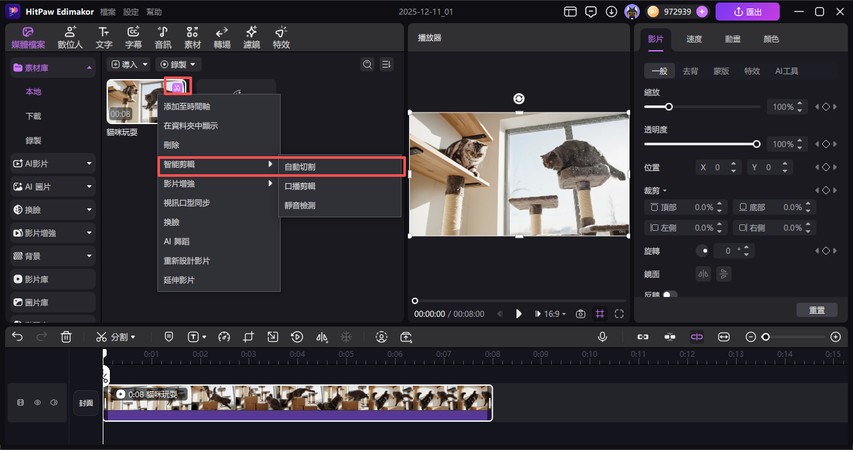The height and width of the screenshot is (450, 853).
Task: Toggle the purple magnetic snap icon
Action: (697, 337)
